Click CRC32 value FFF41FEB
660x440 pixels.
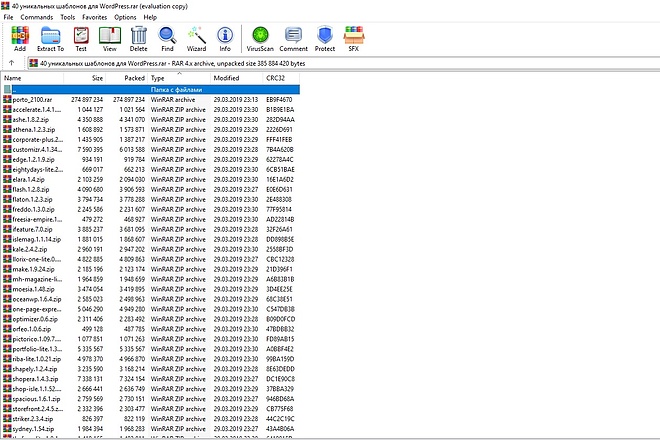tap(279, 139)
